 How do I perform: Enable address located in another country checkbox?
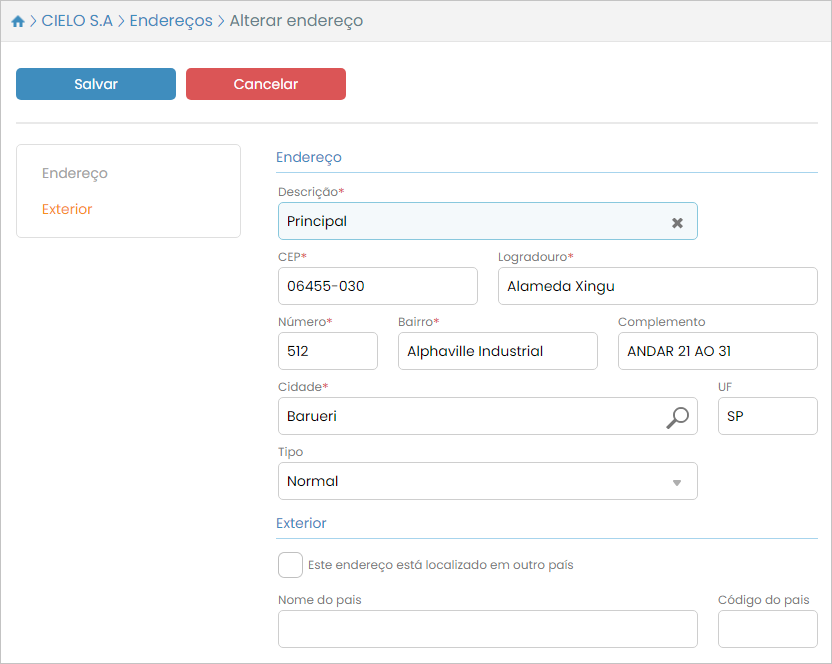290,565
